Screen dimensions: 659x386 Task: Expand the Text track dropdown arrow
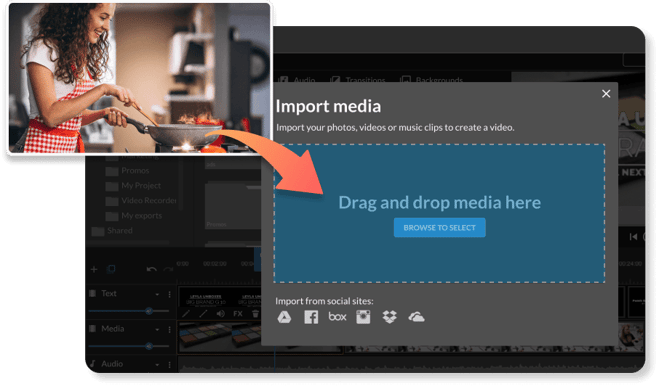(157, 294)
